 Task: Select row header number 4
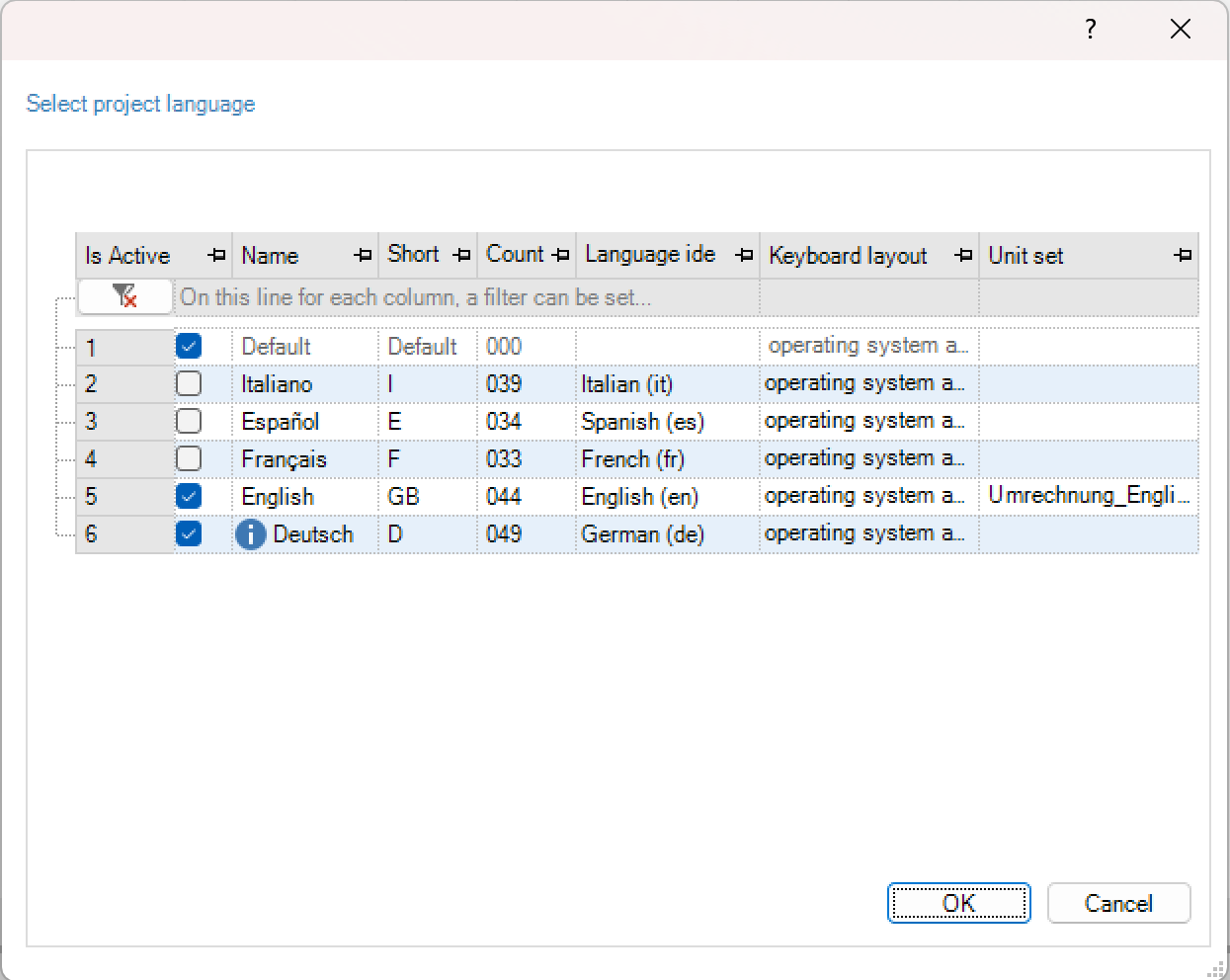125,459
